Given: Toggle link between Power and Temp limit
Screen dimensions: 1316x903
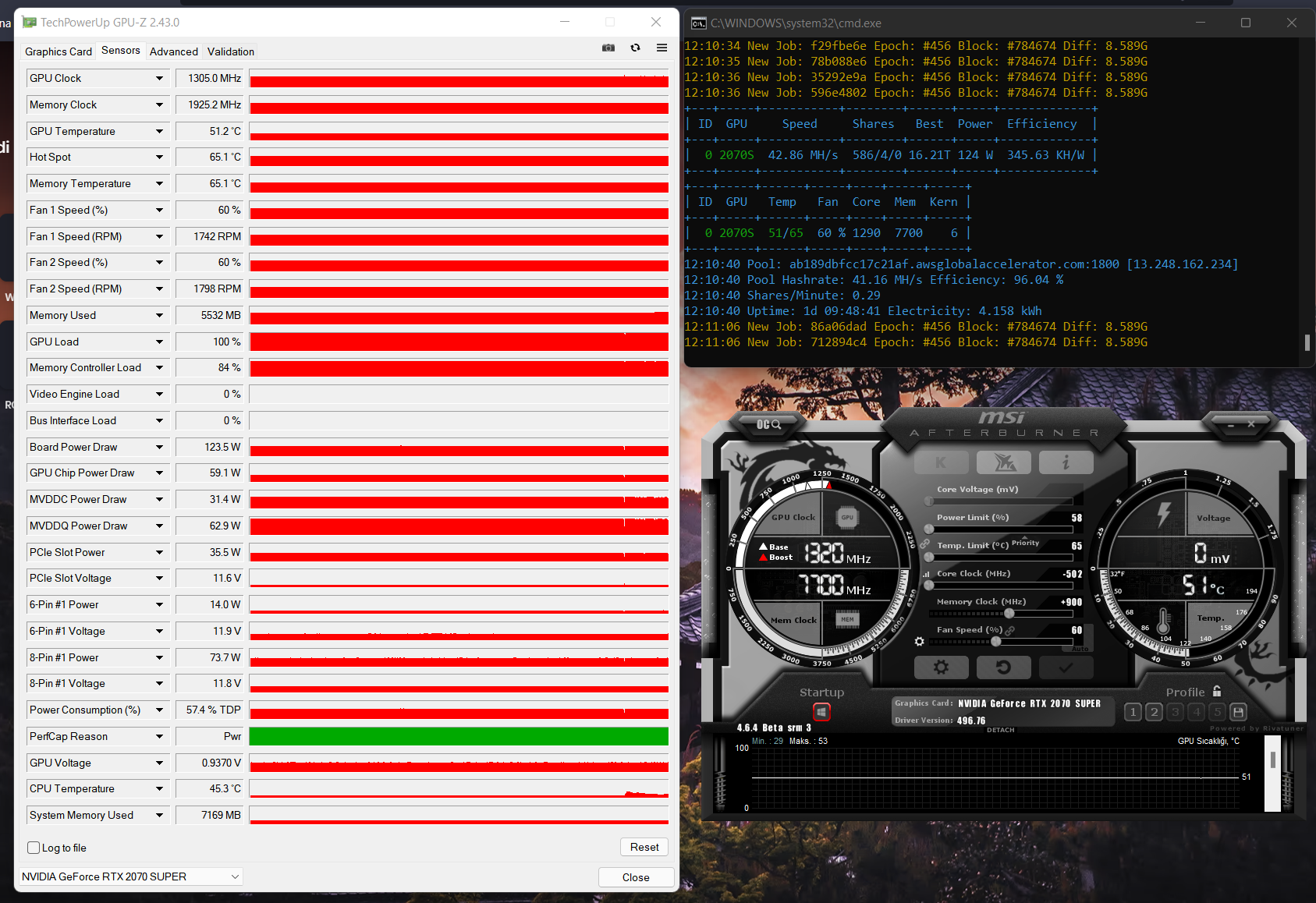Looking at the screenshot, I should point(924,544).
